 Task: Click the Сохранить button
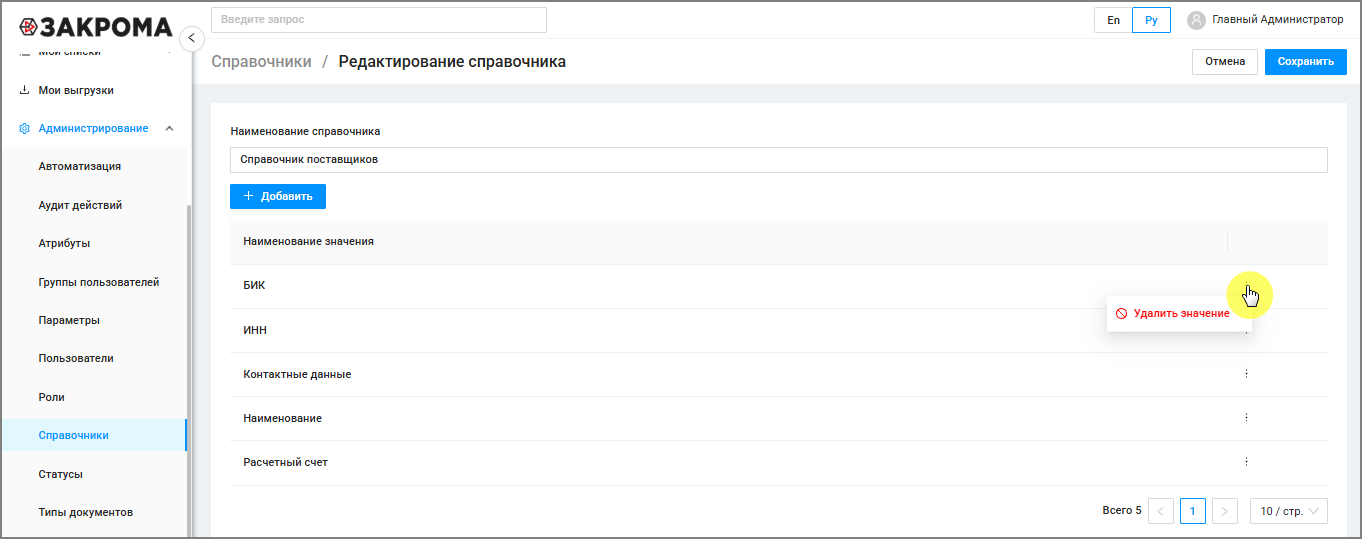point(1305,61)
